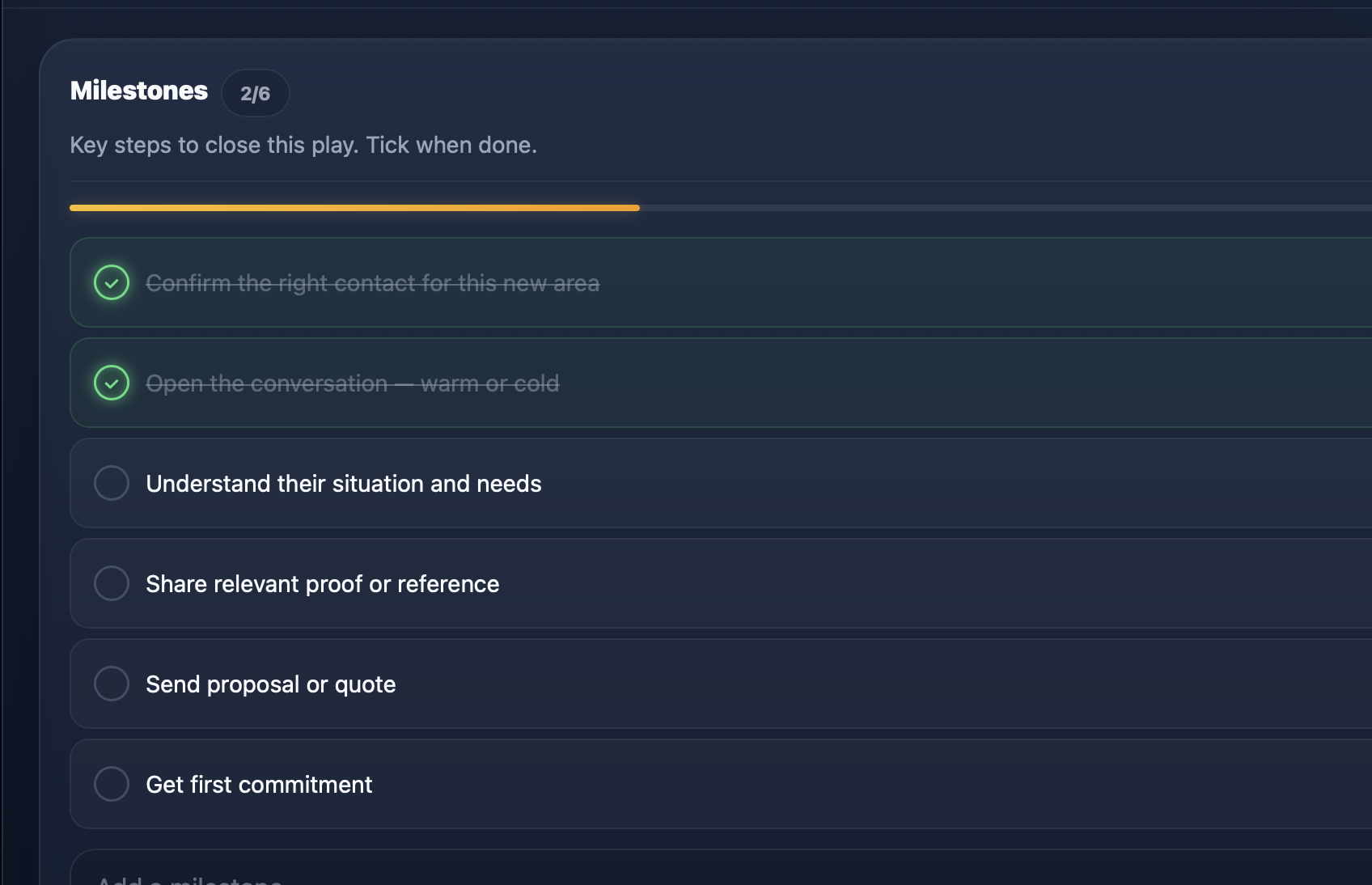Click the circle icon next to 'Get first commitment'
The image size is (1372, 885).
coord(112,783)
